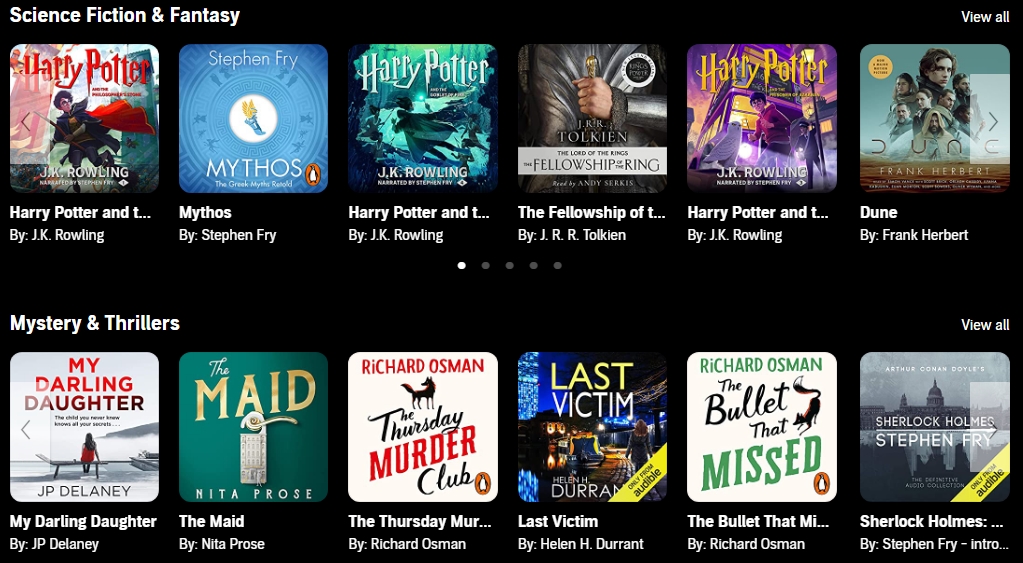
Task: Open the Dune audiobook cover
Action: tap(935, 118)
